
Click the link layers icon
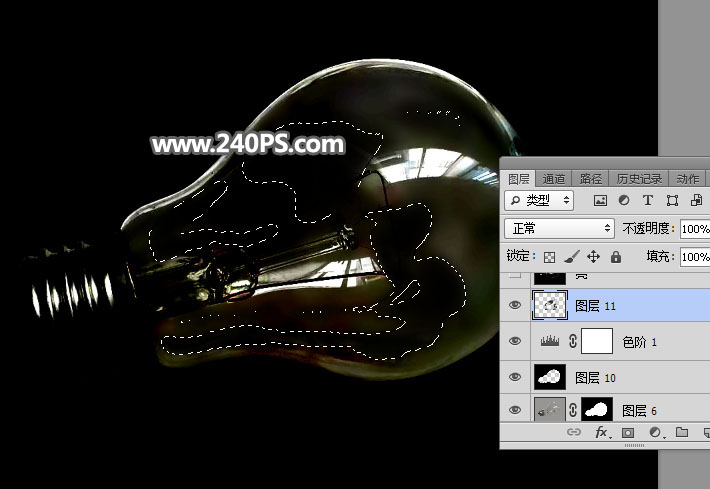coord(574,433)
